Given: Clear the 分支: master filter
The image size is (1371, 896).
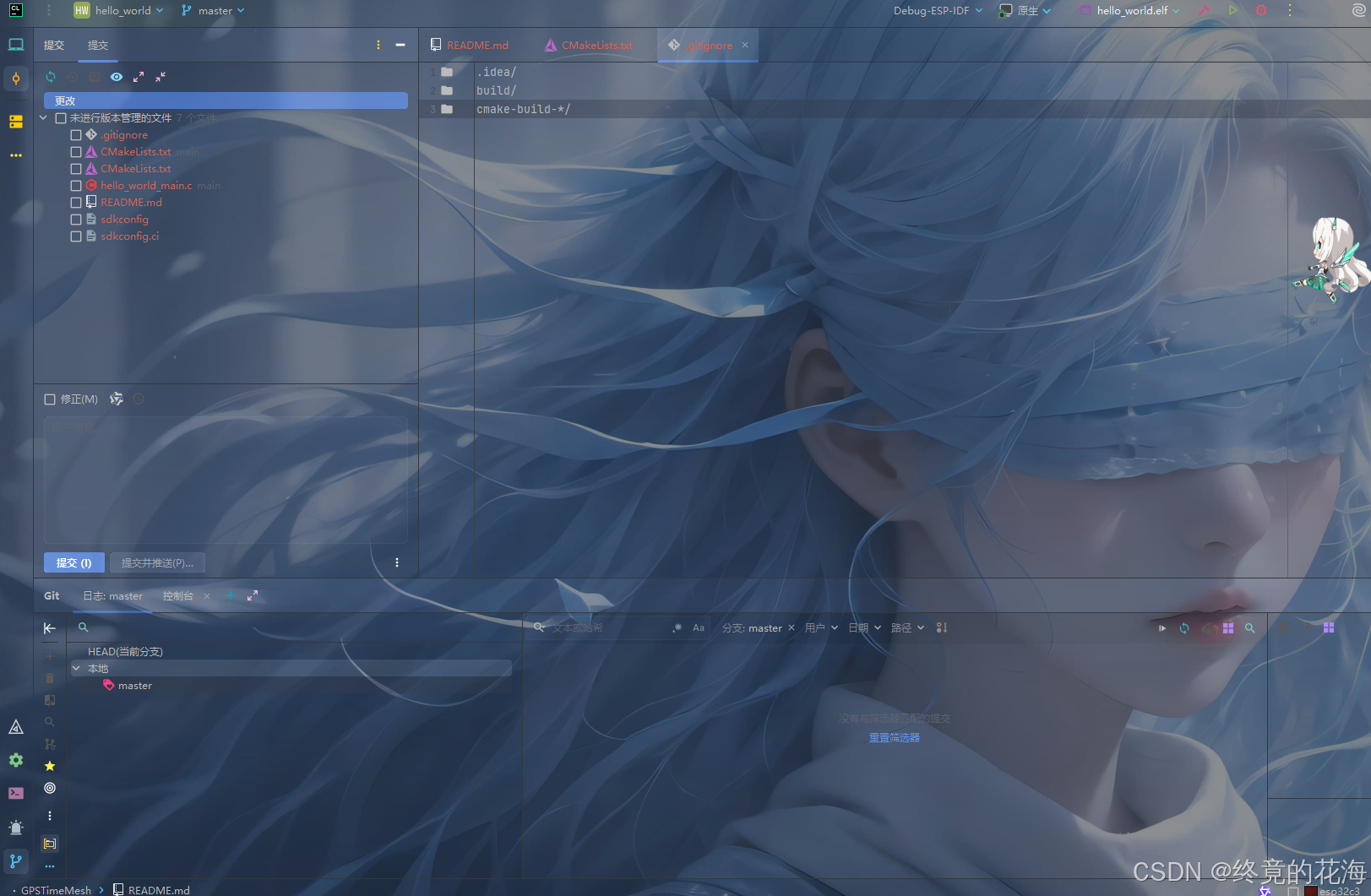Looking at the screenshot, I should pyautogui.click(x=792, y=627).
